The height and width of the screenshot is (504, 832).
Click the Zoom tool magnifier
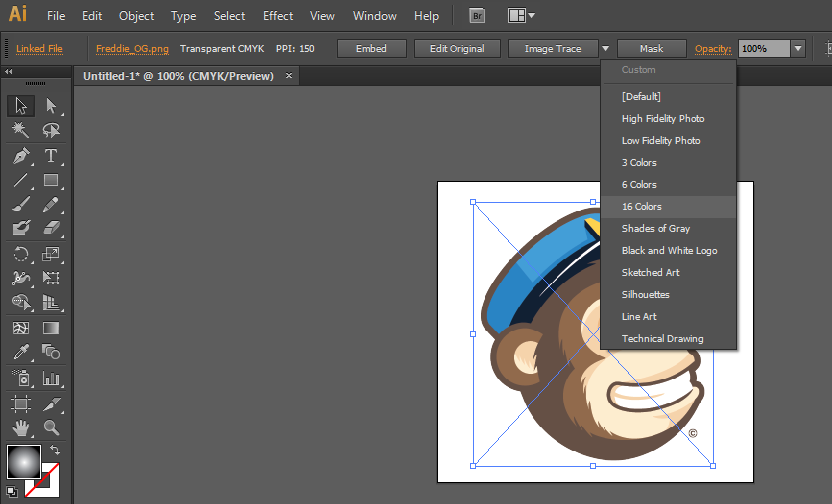pos(51,428)
